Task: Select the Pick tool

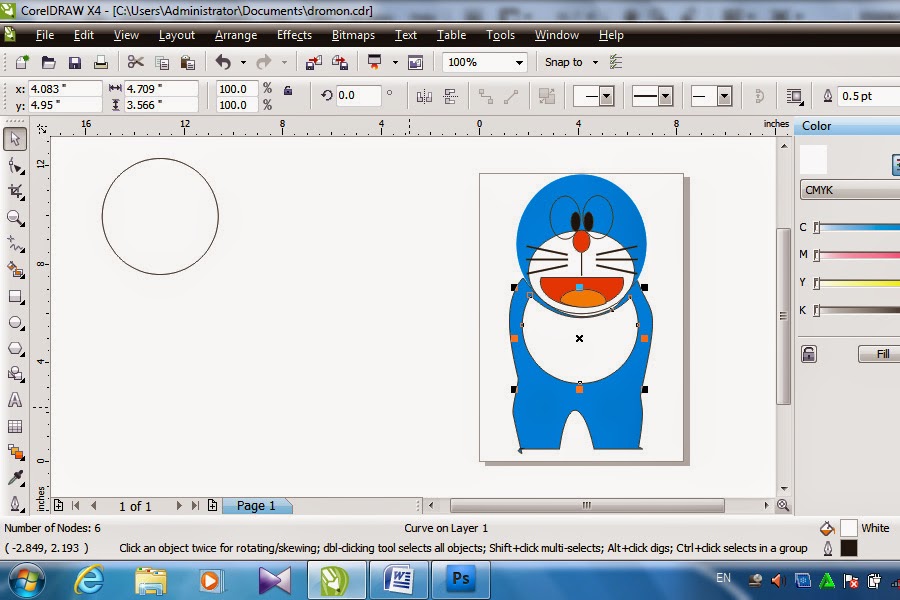Action: point(15,139)
